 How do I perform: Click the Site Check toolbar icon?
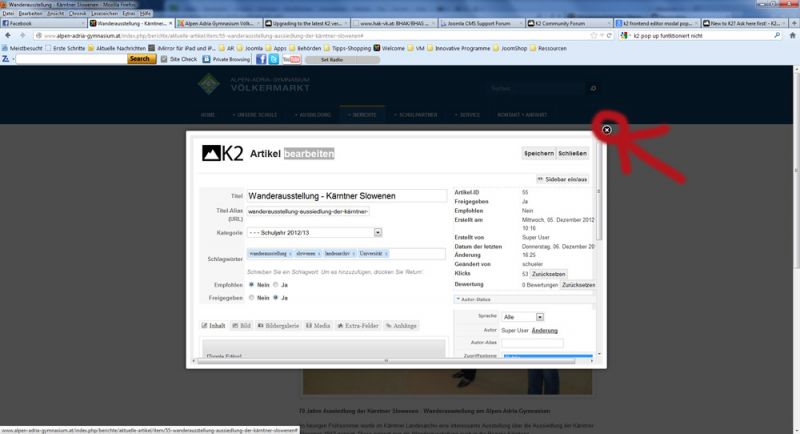pos(179,60)
